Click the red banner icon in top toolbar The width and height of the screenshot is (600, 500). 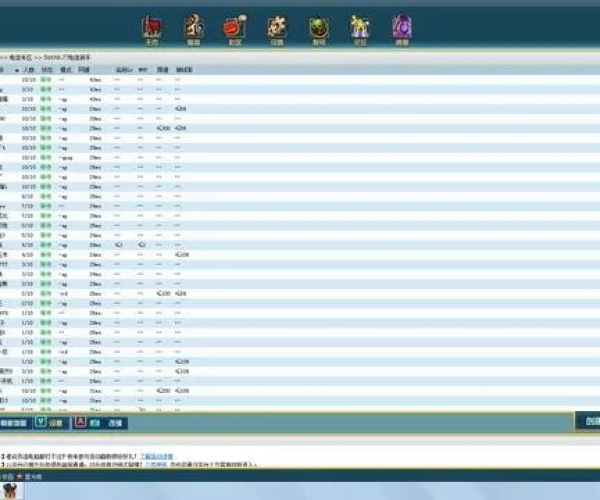[152, 27]
